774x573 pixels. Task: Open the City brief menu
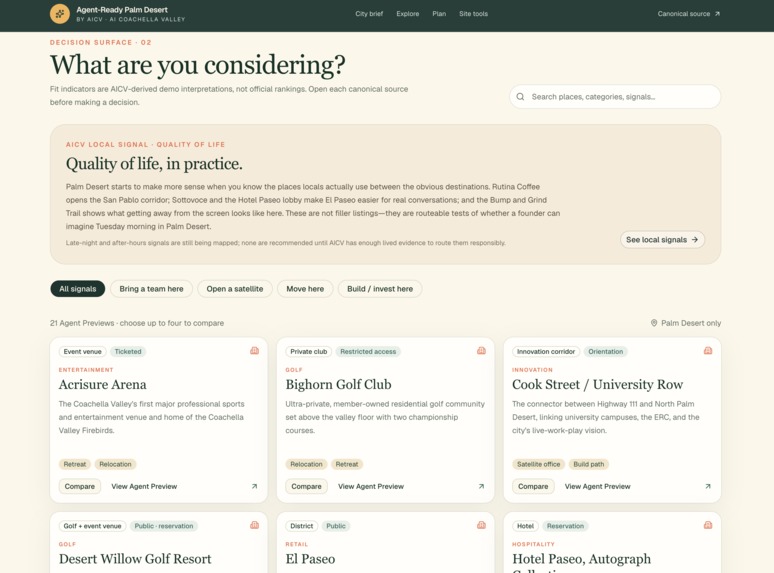point(369,14)
